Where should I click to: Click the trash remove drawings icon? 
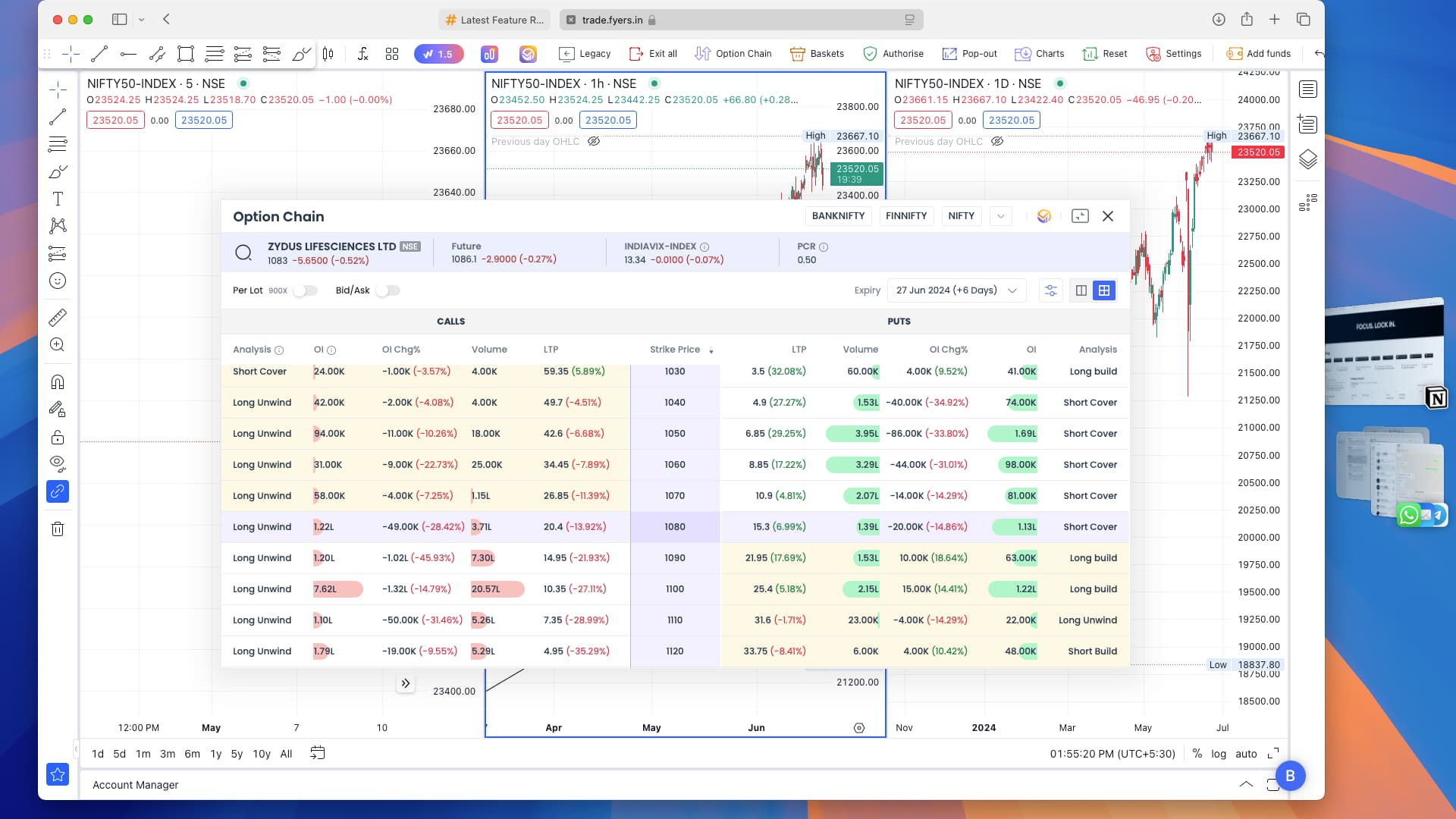pos(58,529)
